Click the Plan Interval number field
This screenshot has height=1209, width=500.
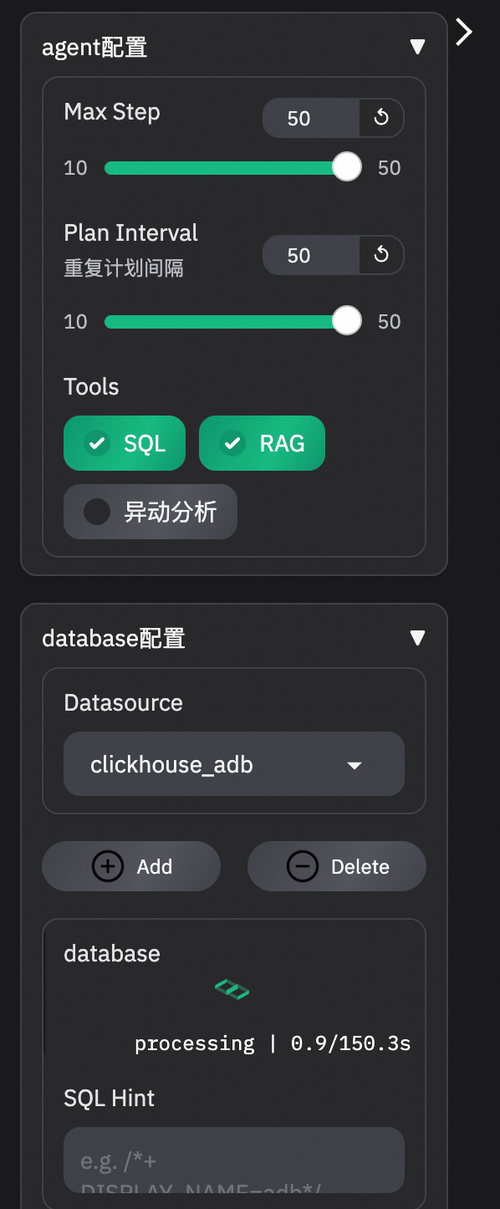tap(310, 255)
